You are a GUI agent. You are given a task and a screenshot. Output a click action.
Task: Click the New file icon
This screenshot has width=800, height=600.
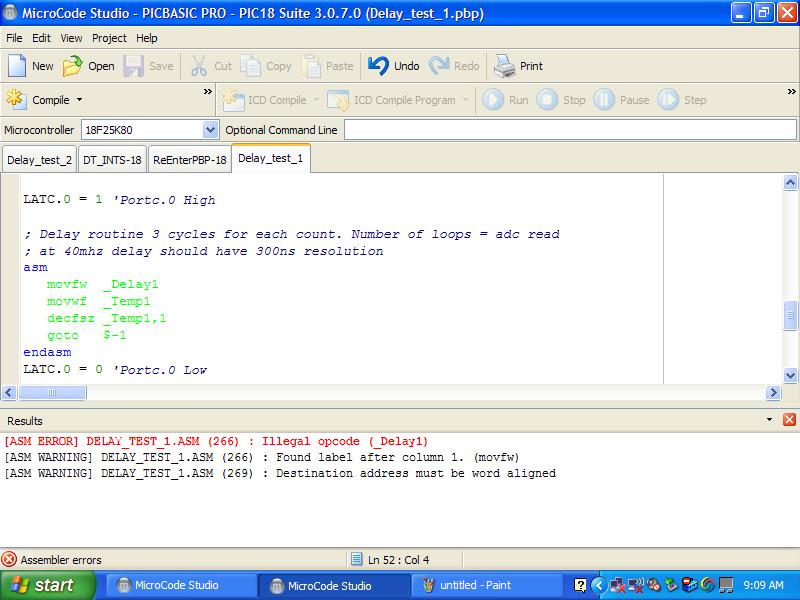coord(17,66)
